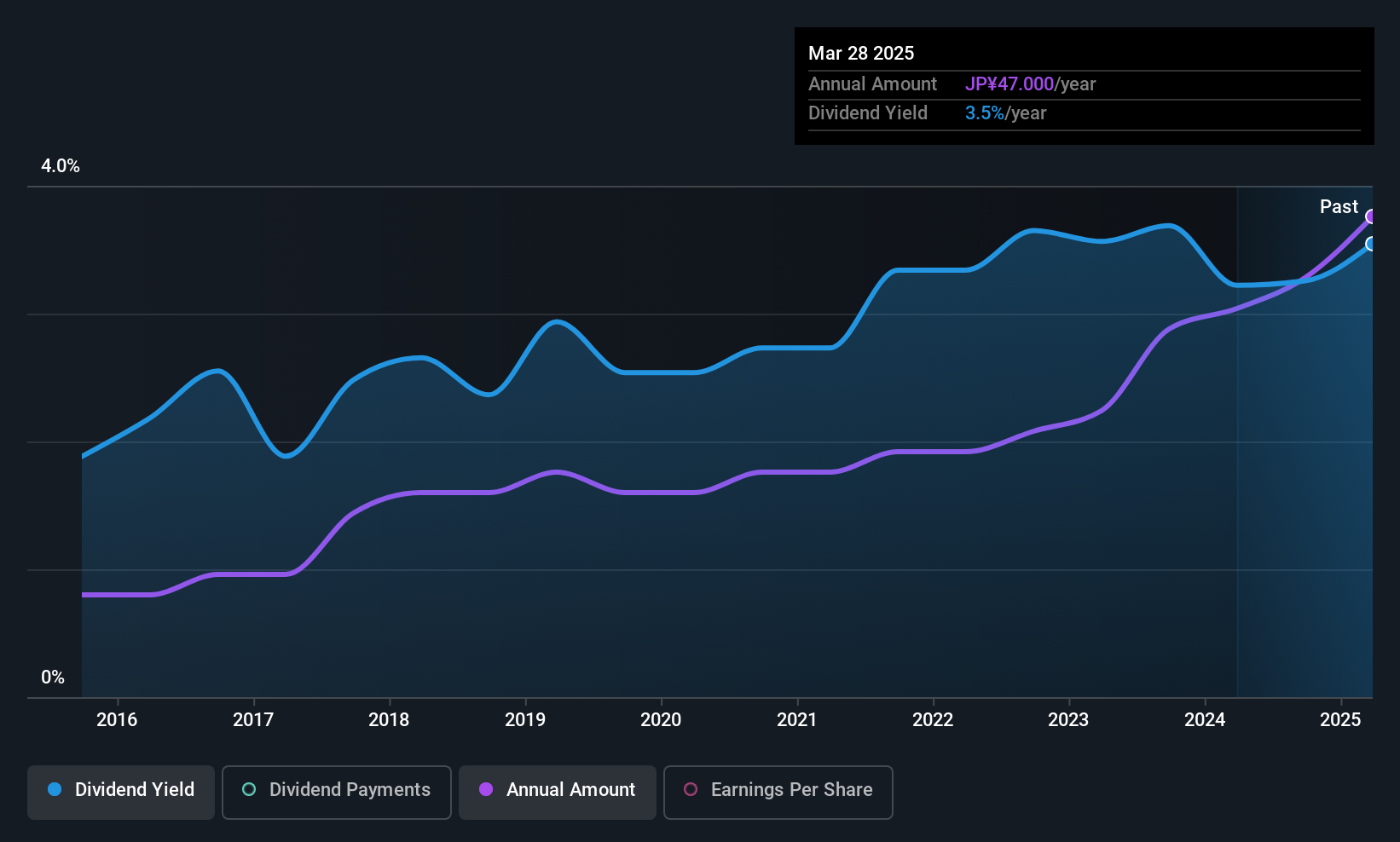Click the purple Annual Amount legend dot
The image size is (1400, 842).
(x=486, y=790)
